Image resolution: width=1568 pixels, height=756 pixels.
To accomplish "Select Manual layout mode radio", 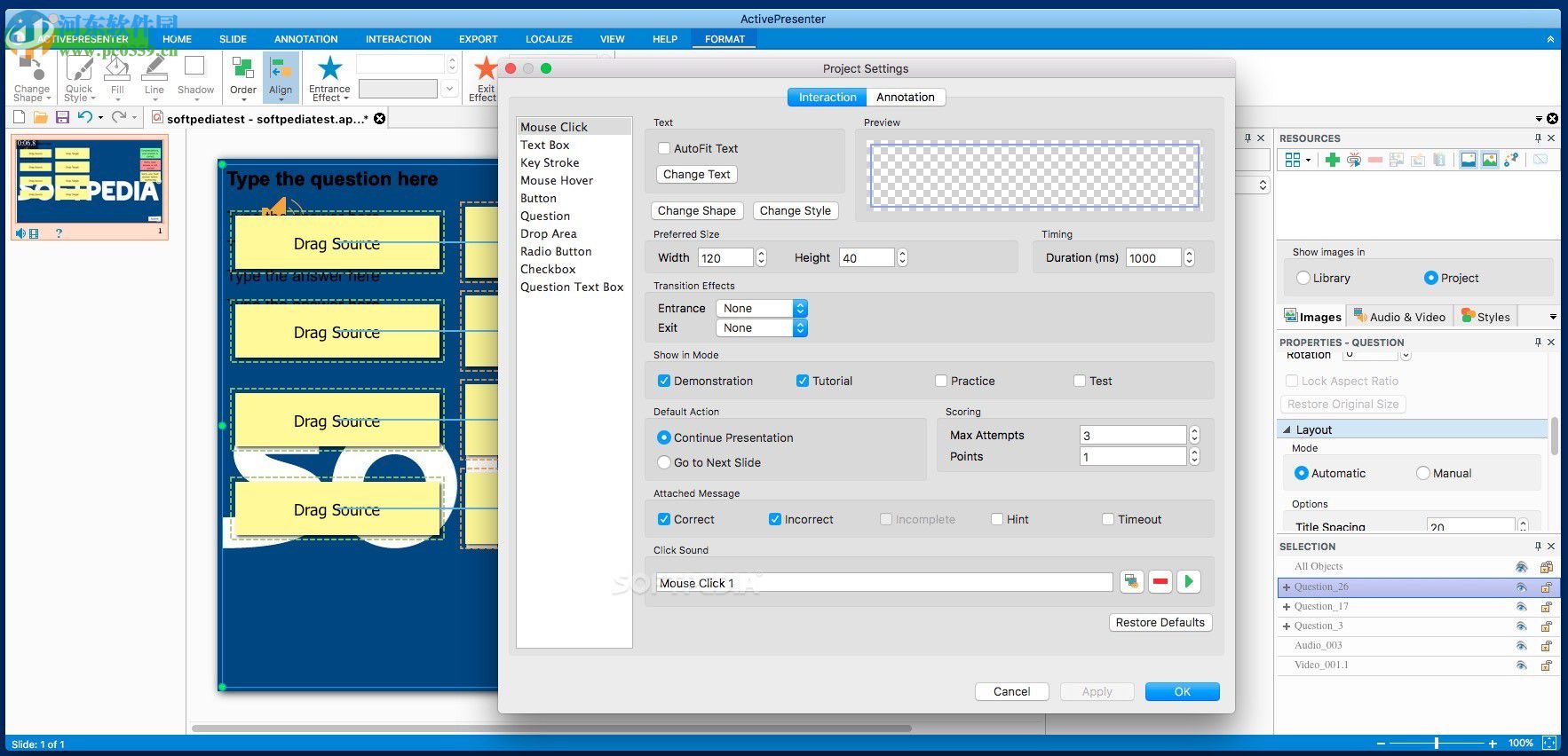I will (1423, 473).
